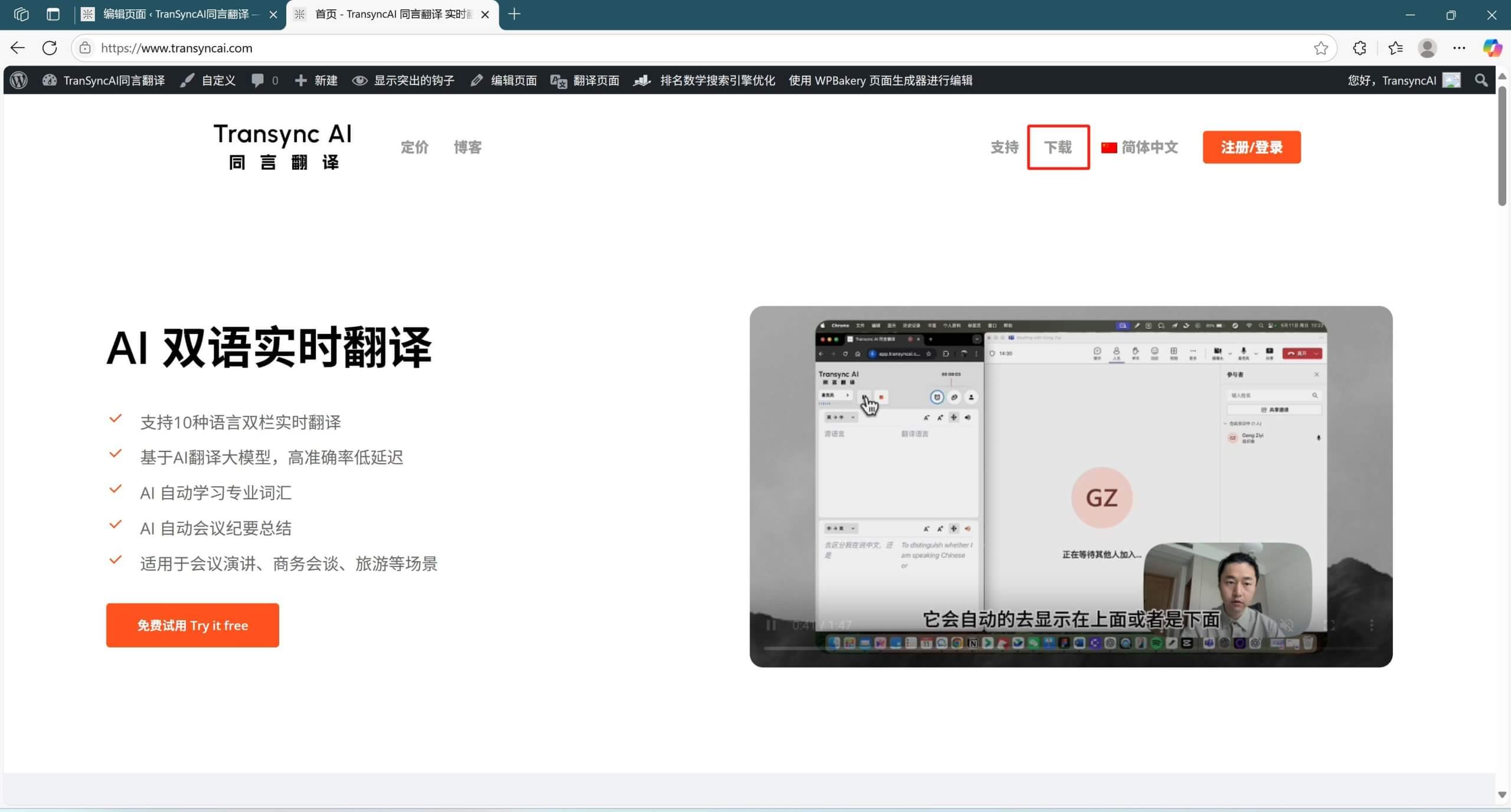Open 新建 menu in admin bar

(316, 80)
